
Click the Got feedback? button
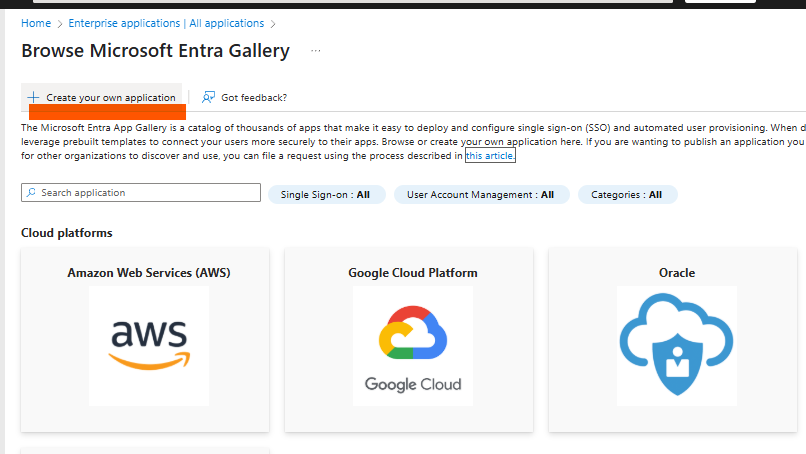coord(245,97)
